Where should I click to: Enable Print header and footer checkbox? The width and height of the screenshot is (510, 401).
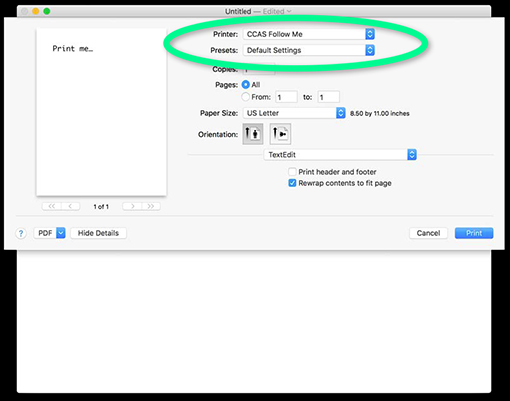tap(292, 172)
